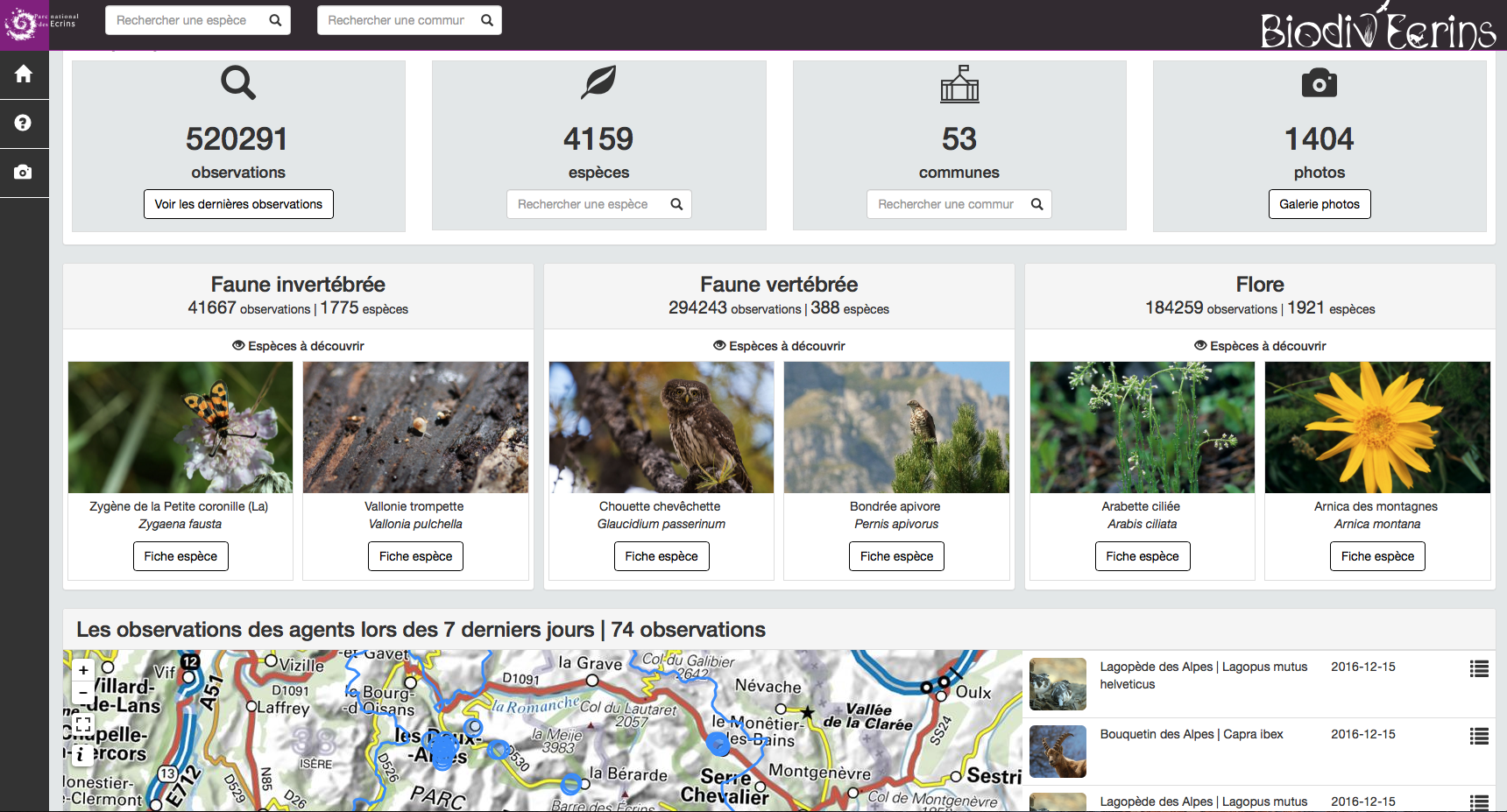Viewport: 1507px width, 812px height.
Task: Open the Galerie photos button
Action: coord(1319,204)
